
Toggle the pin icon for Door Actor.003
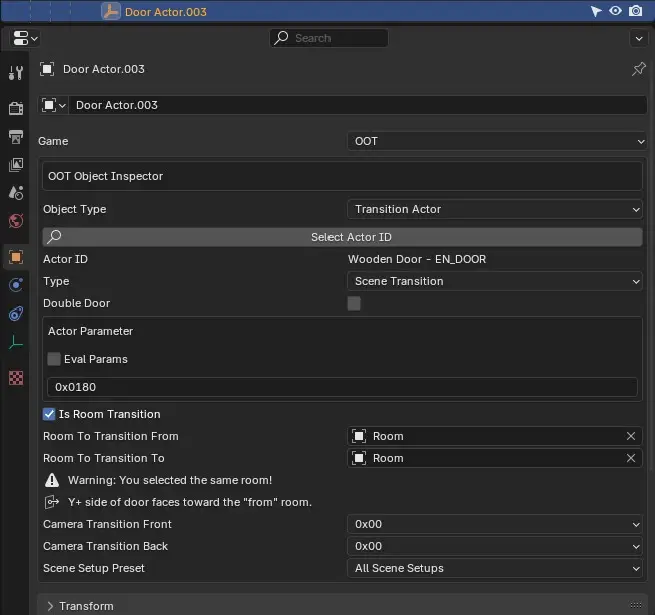click(638, 69)
